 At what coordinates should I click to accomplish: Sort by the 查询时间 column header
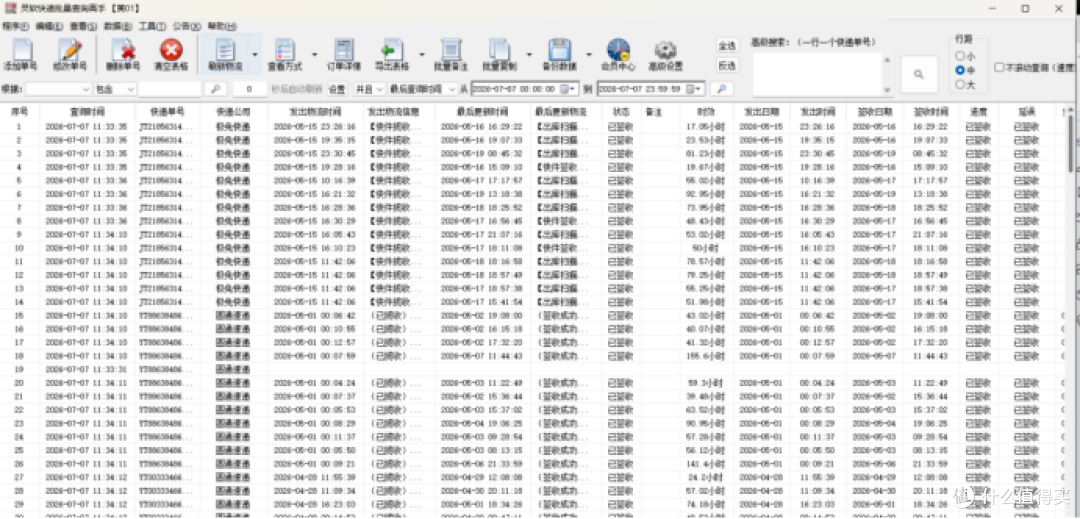[x=87, y=111]
